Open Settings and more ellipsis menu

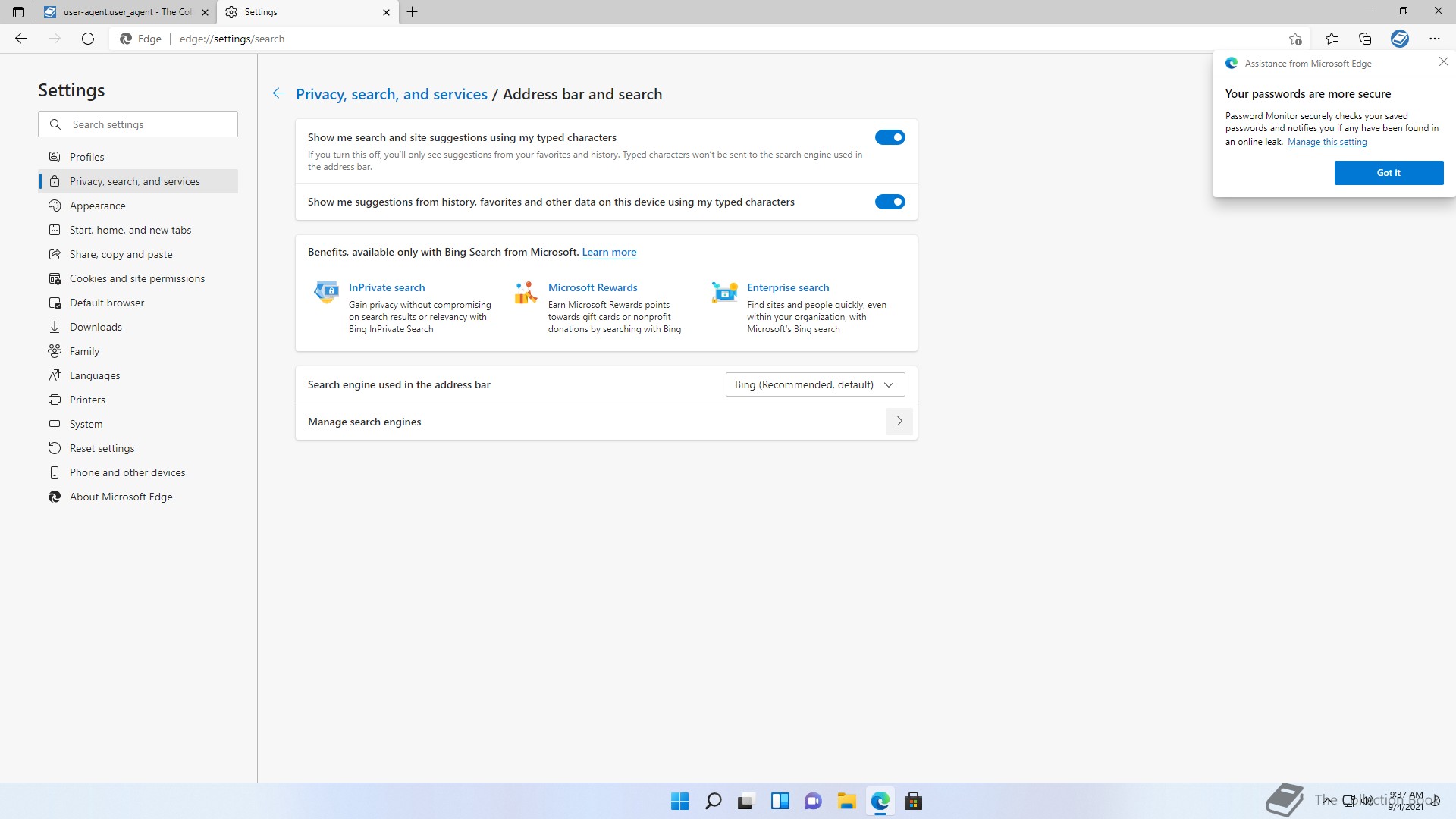point(1434,39)
